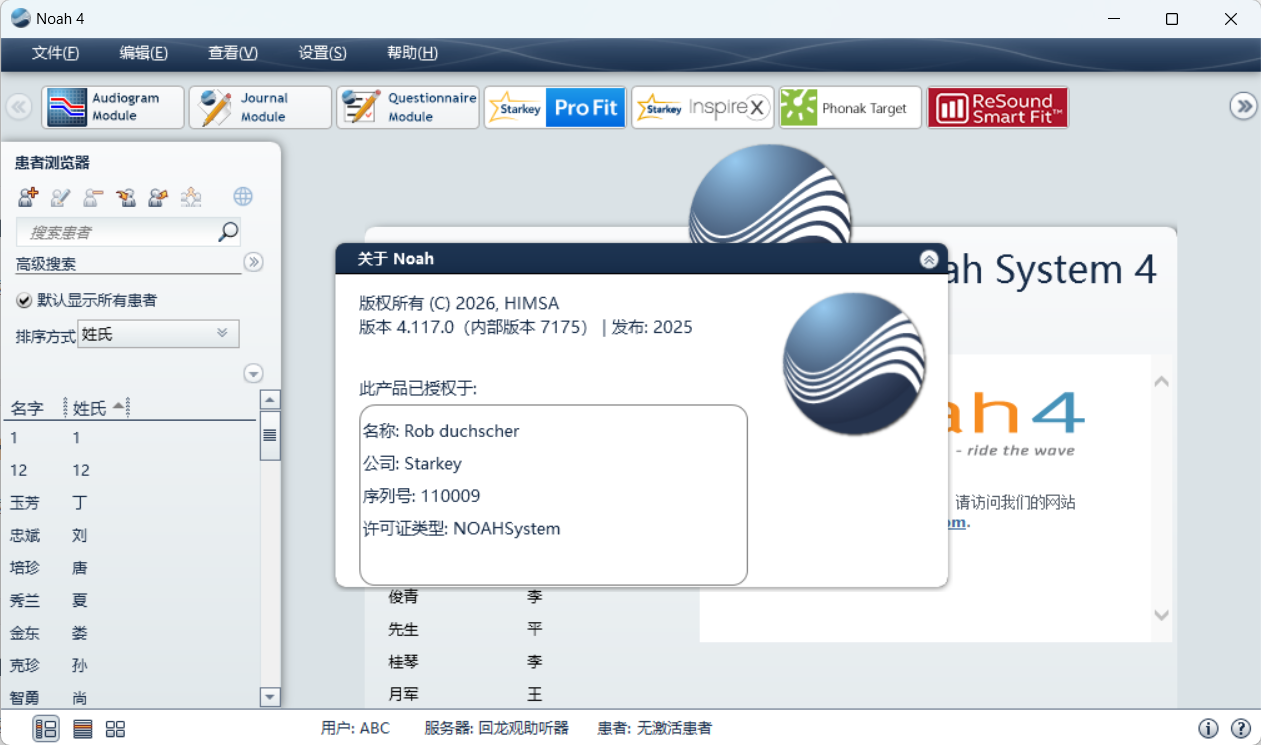Select patient 玉芳 in the list
Screen dimensions: 1261x745
(130, 502)
